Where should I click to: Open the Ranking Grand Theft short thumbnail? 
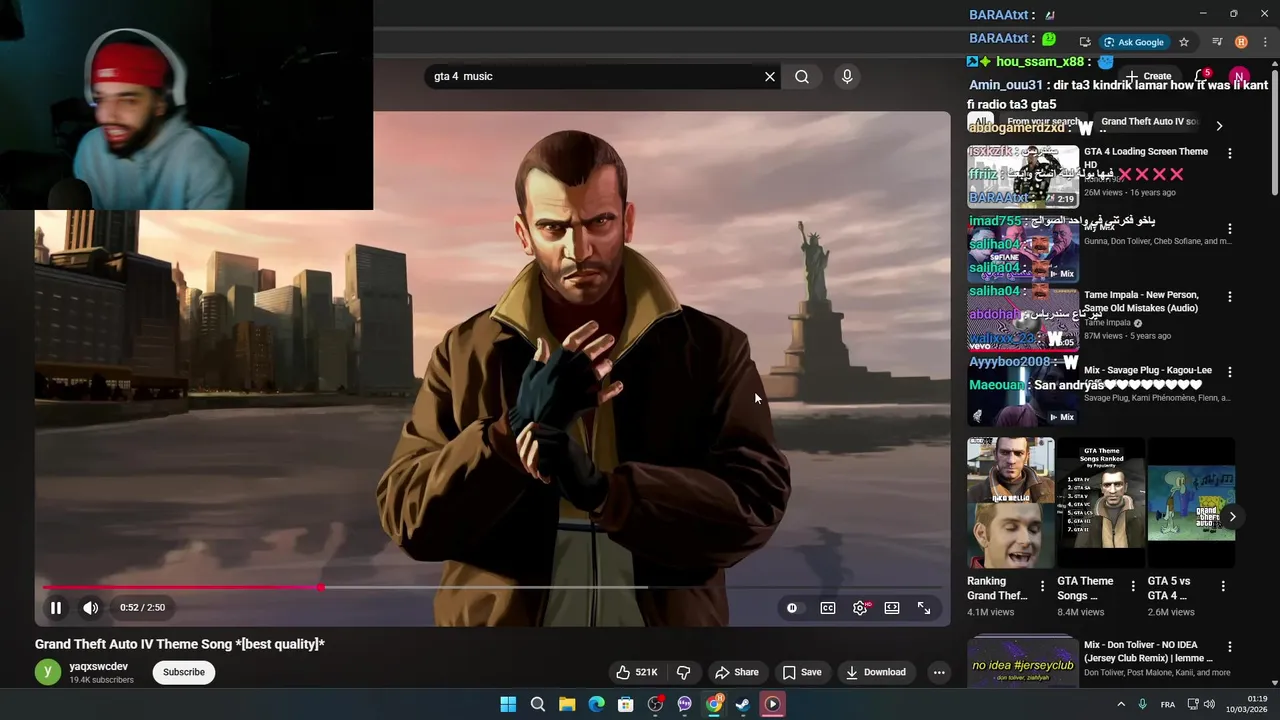tap(1010, 503)
